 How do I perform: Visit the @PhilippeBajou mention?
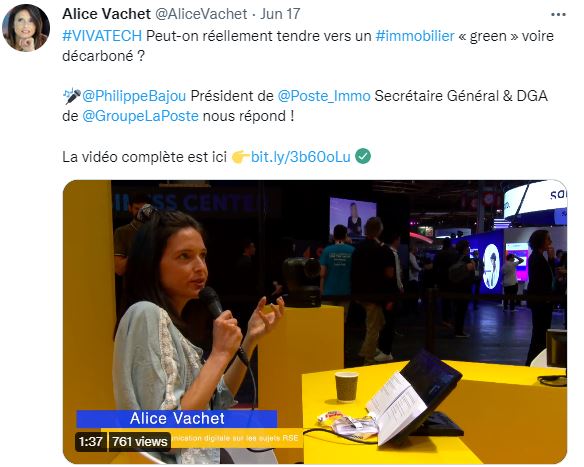[134, 96]
